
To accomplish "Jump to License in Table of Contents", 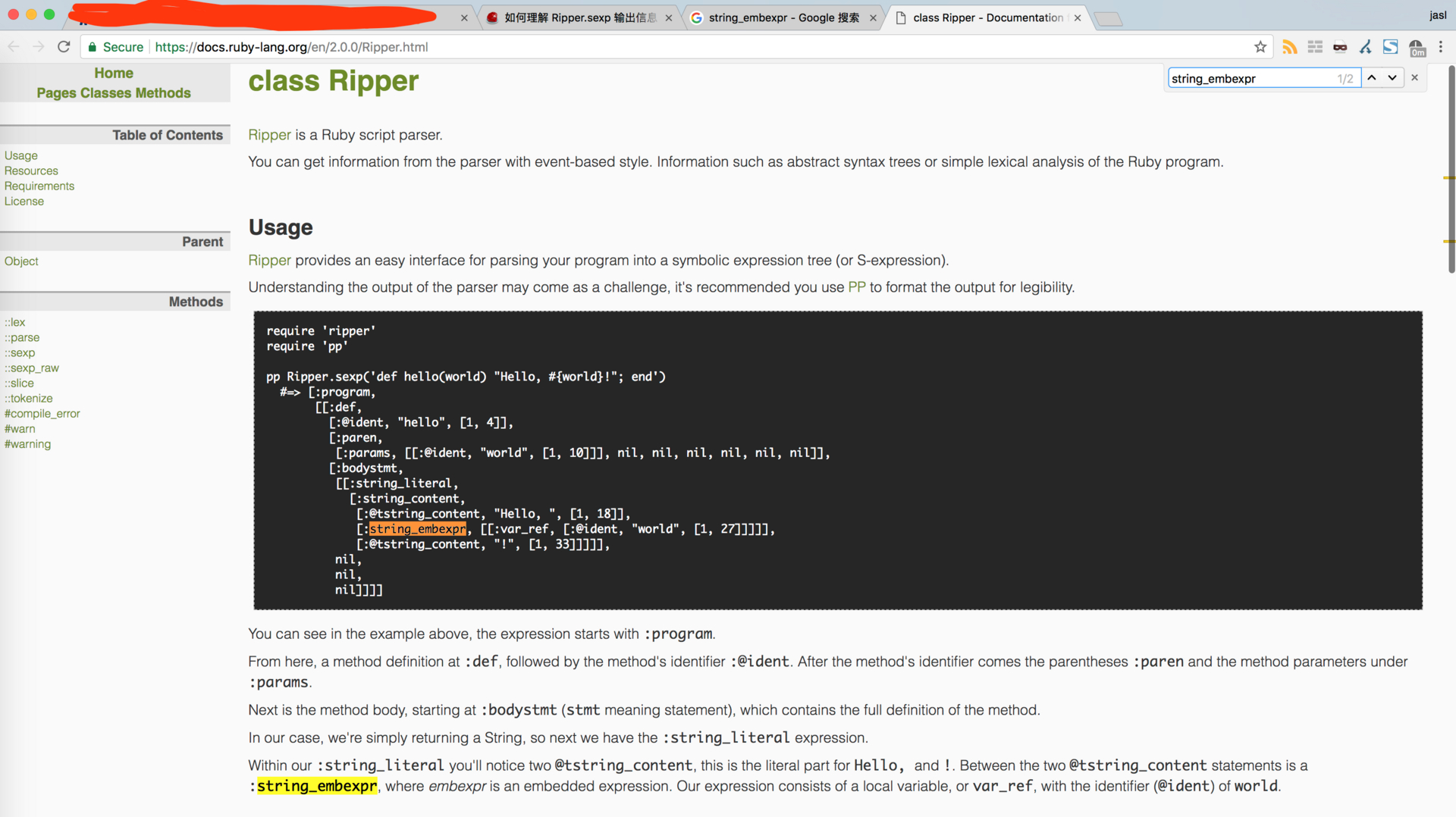I will [24, 201].
